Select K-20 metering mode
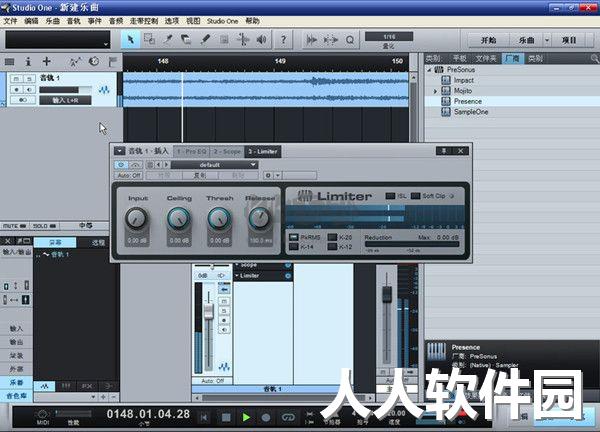Image resolution: width=600 pixels, height=432 pixels. coord(332,237)
